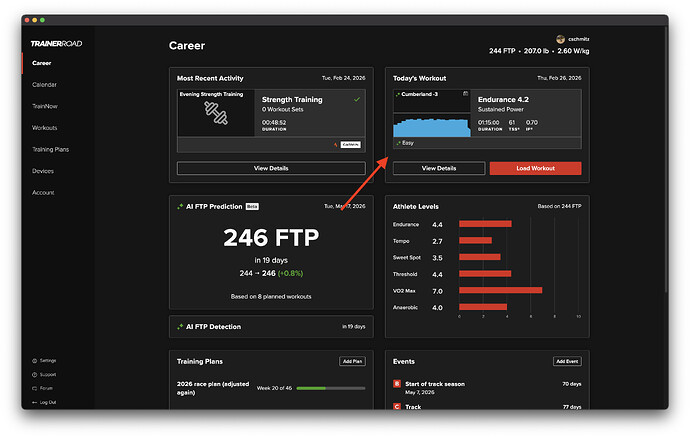Go to TrainNow in sidebar
The image size is (690, 437).
point(45,106)
